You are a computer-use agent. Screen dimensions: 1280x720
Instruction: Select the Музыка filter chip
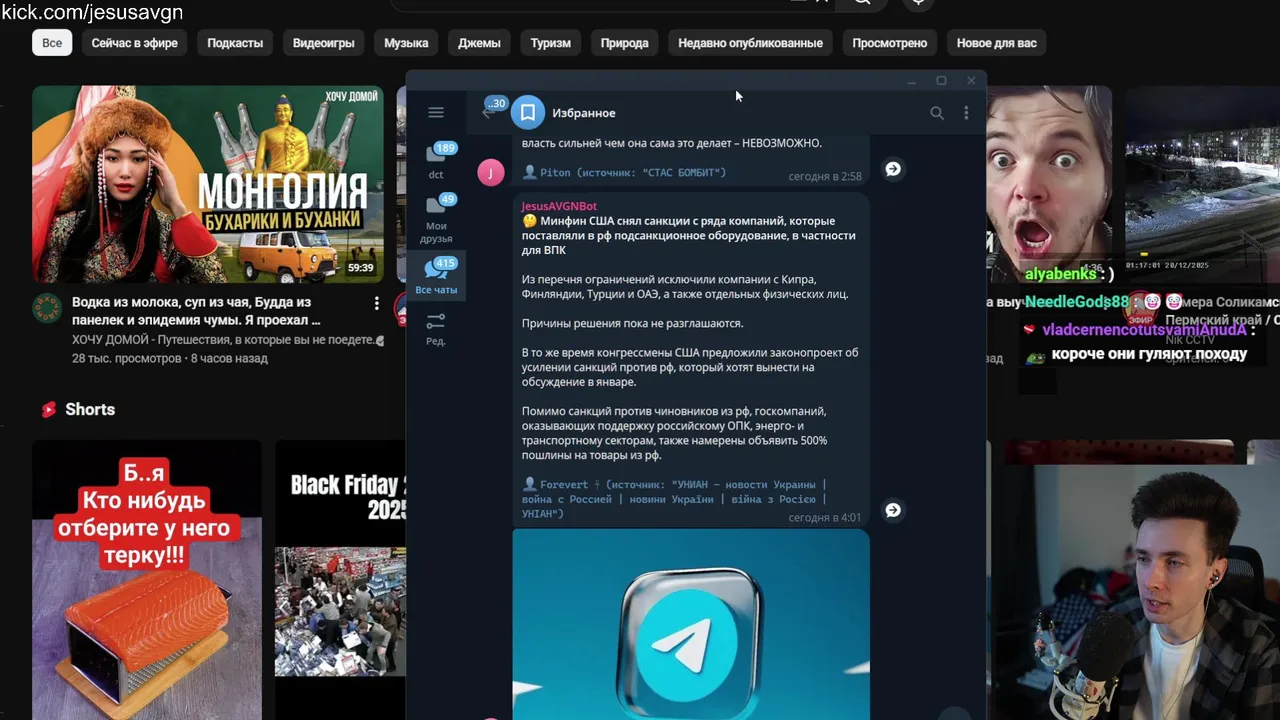406,43
